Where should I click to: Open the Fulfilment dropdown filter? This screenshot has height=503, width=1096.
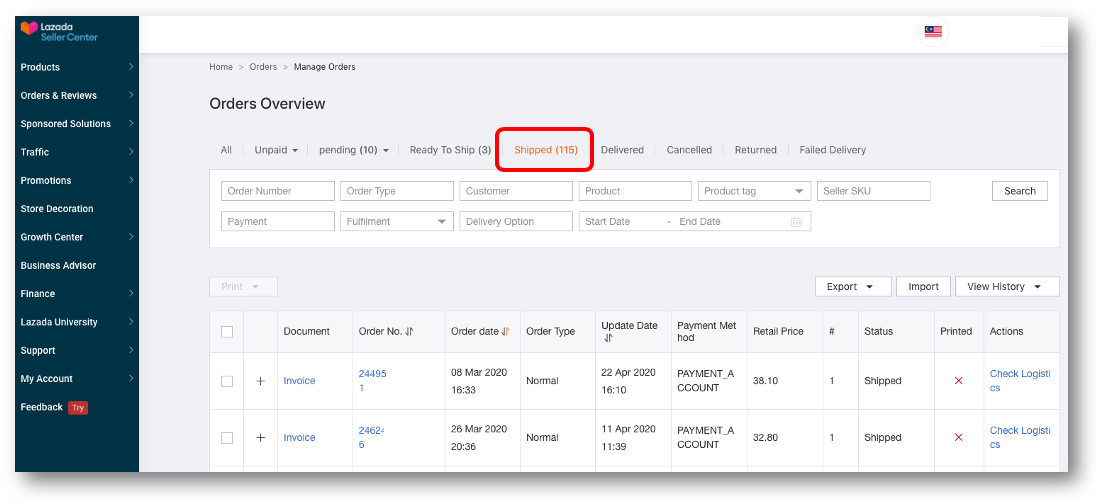[397, 222]
